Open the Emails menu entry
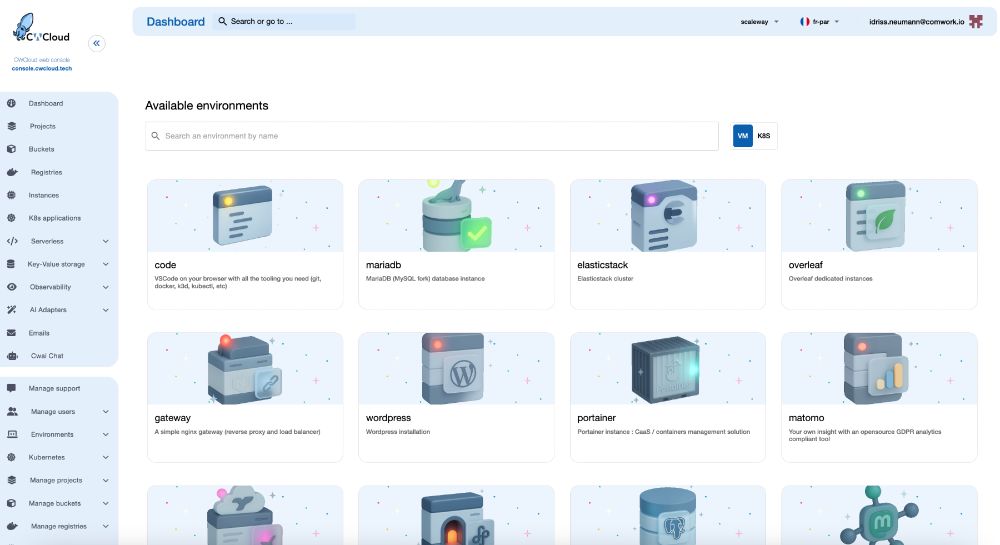This screenshot has width=1000, height=545. click(x=58, y=333)
